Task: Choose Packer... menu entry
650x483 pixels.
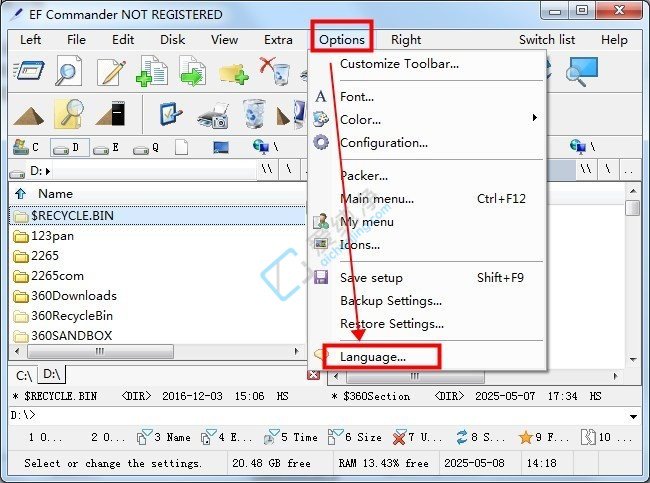Action: click(x=427, y=176)
